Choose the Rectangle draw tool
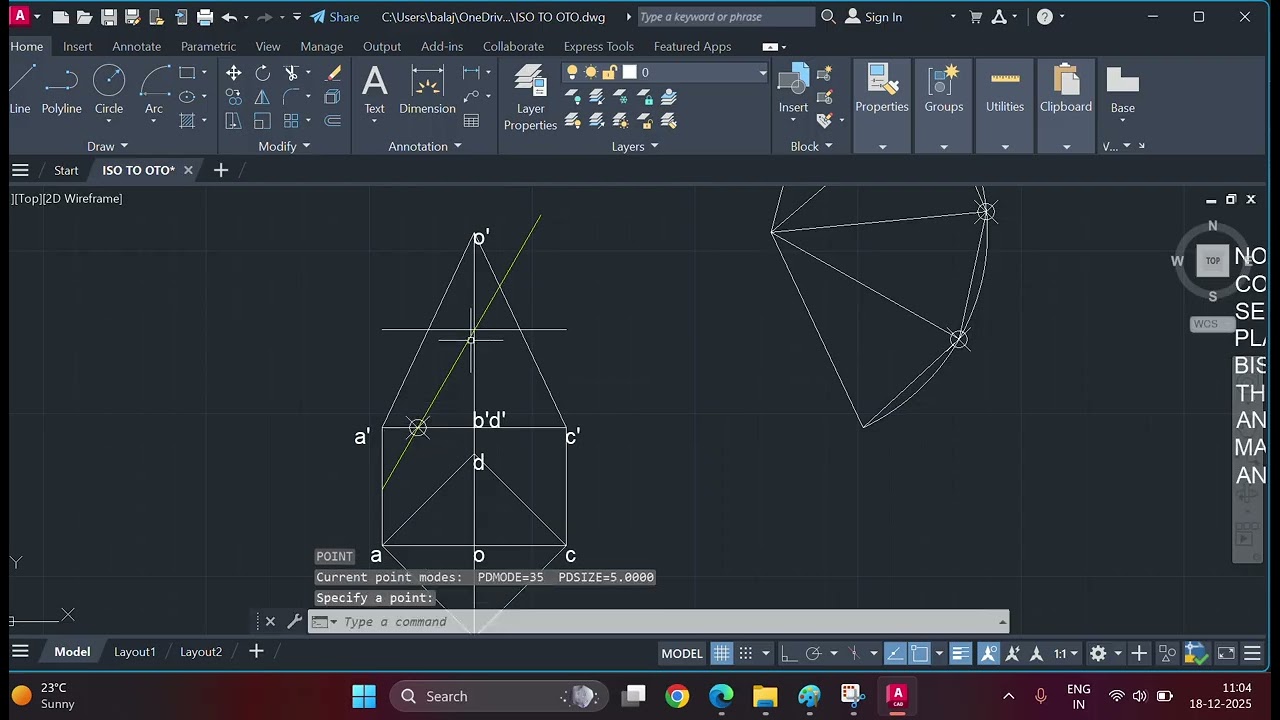Viewport: 1280px width, 720px height. click(x=187, y=73)
